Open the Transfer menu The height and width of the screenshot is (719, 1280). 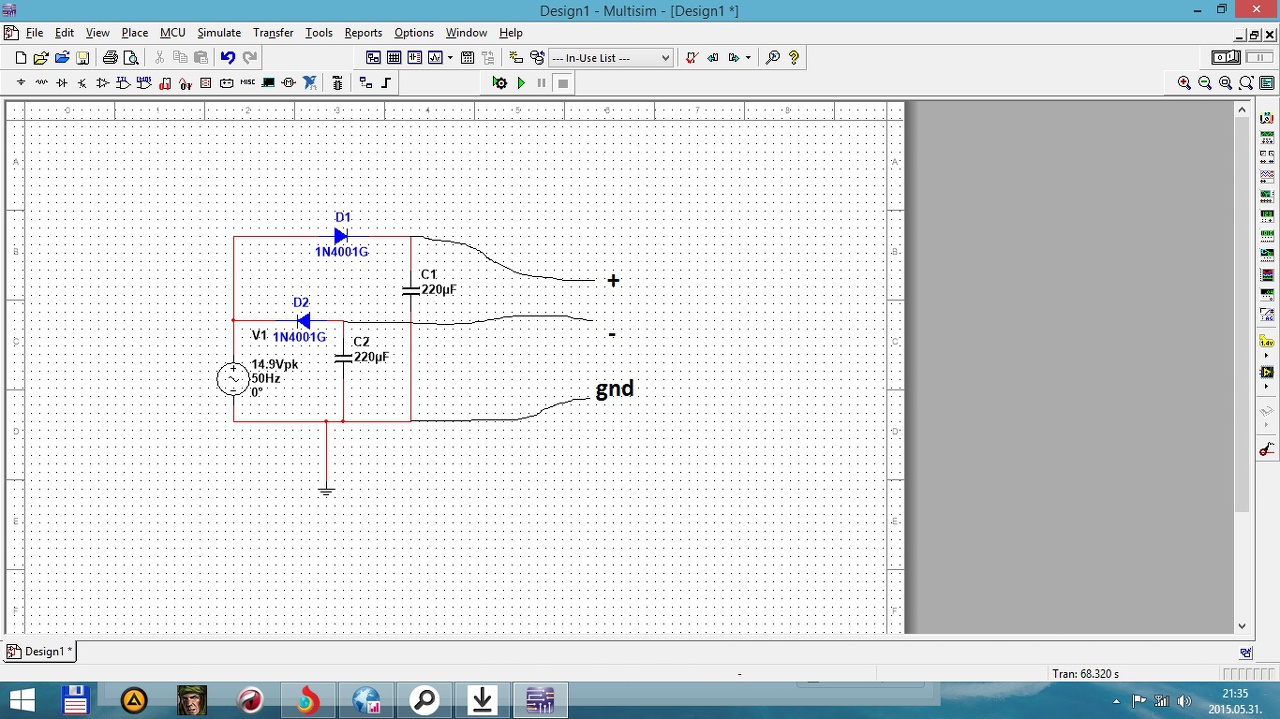[x=273, y=33]
